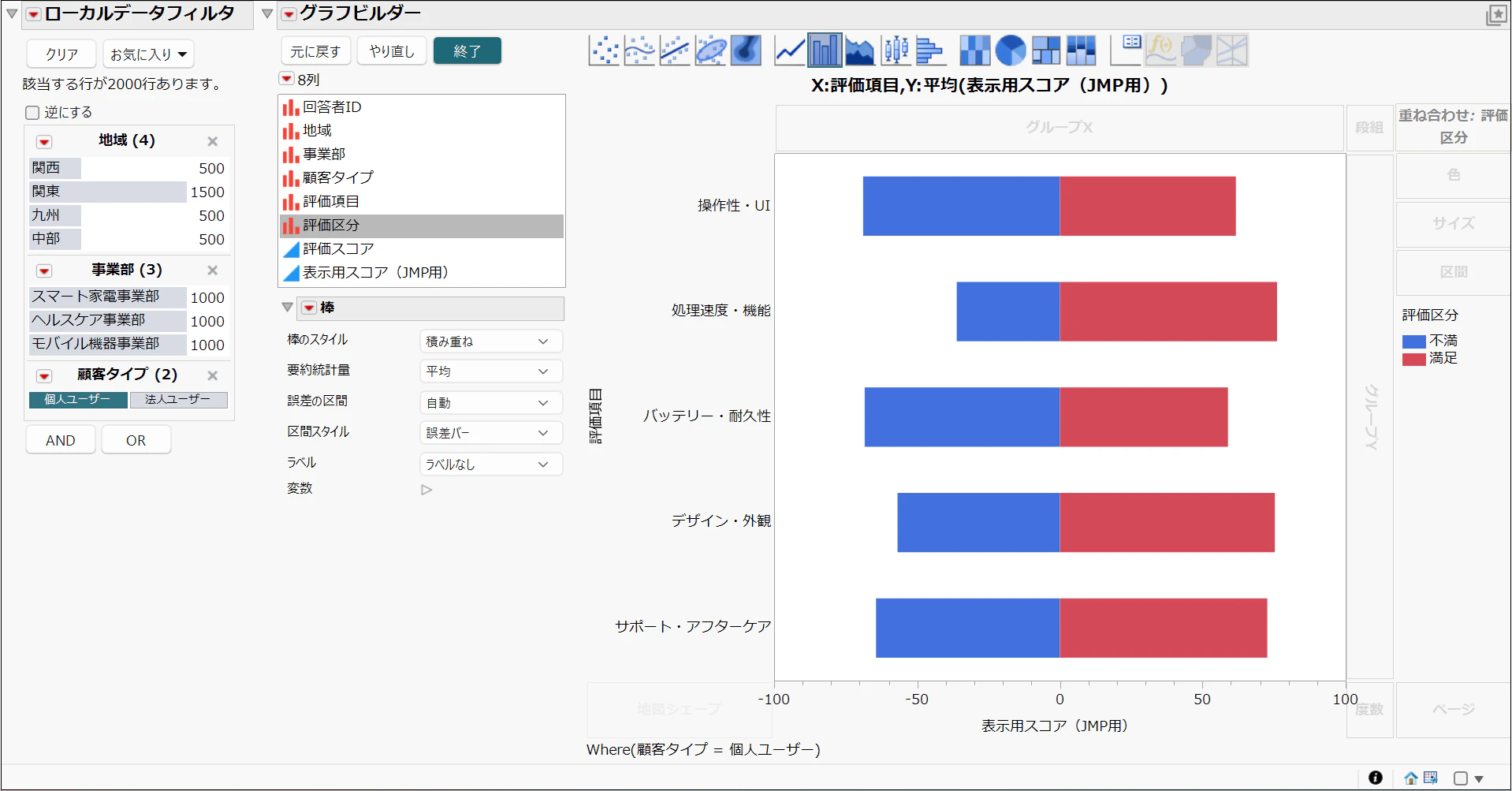Open the 8列 red triangle menu

click(287, 79)
